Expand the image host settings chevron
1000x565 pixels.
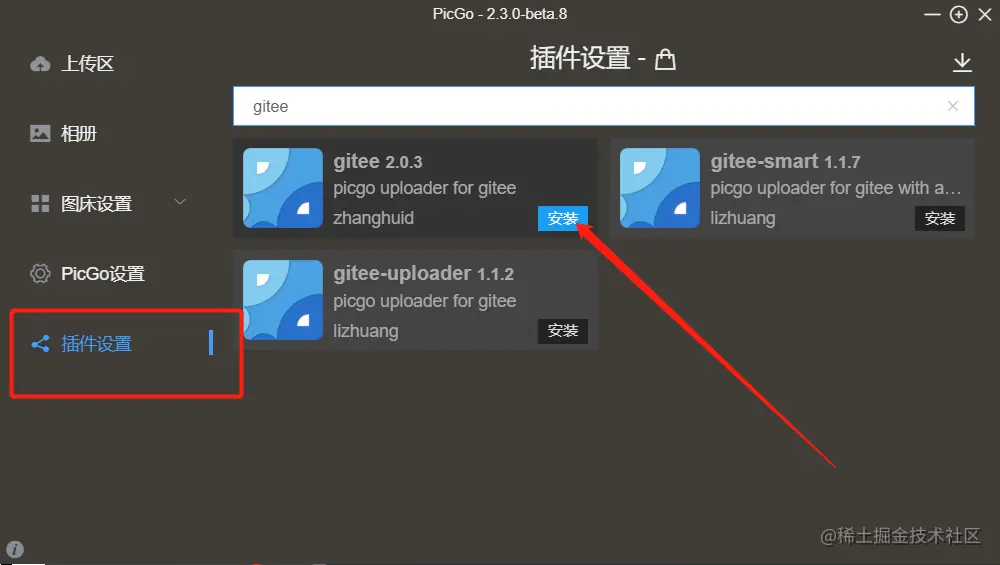click(x=180, y=202)
